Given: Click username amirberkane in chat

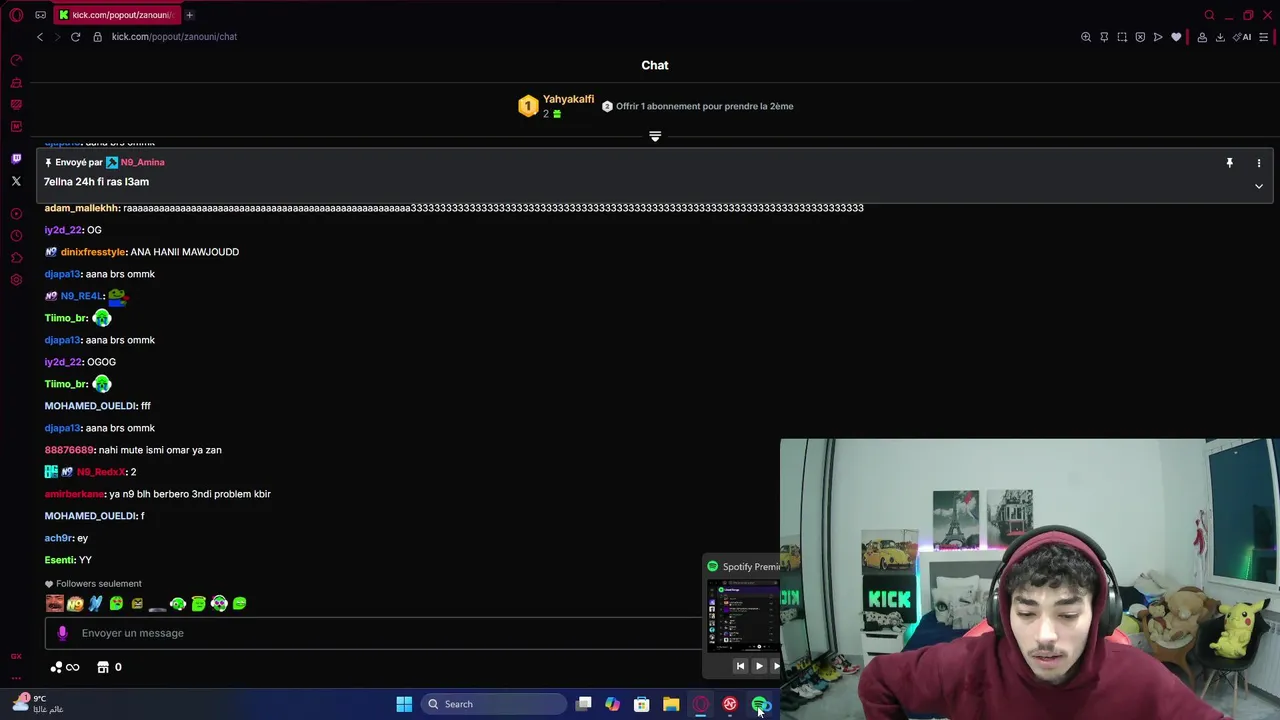Looking at the screenshot, I should click(x=74, y=494).
